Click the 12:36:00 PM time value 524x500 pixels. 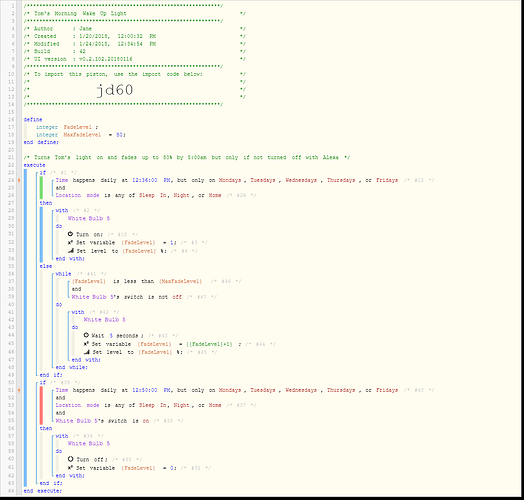click(151, 180)
